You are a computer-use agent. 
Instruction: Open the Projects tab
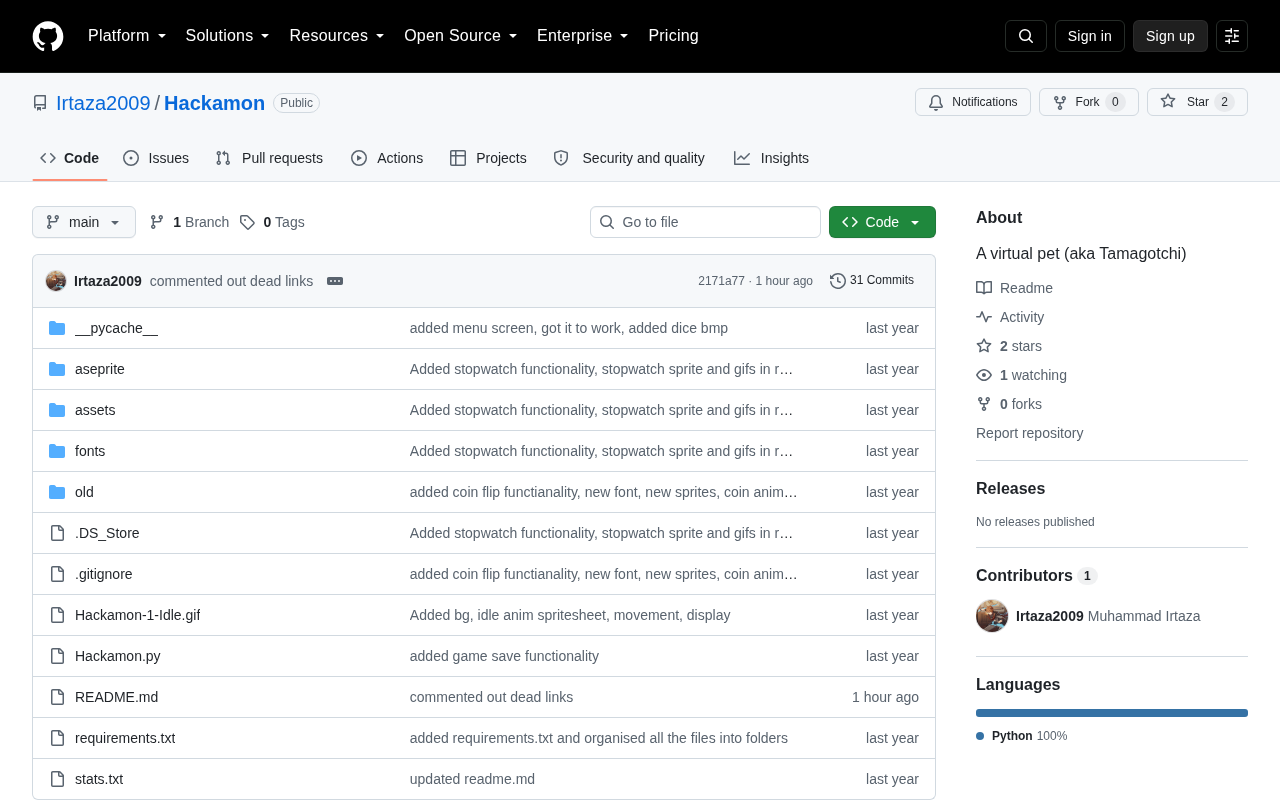(x=488, y=158)
